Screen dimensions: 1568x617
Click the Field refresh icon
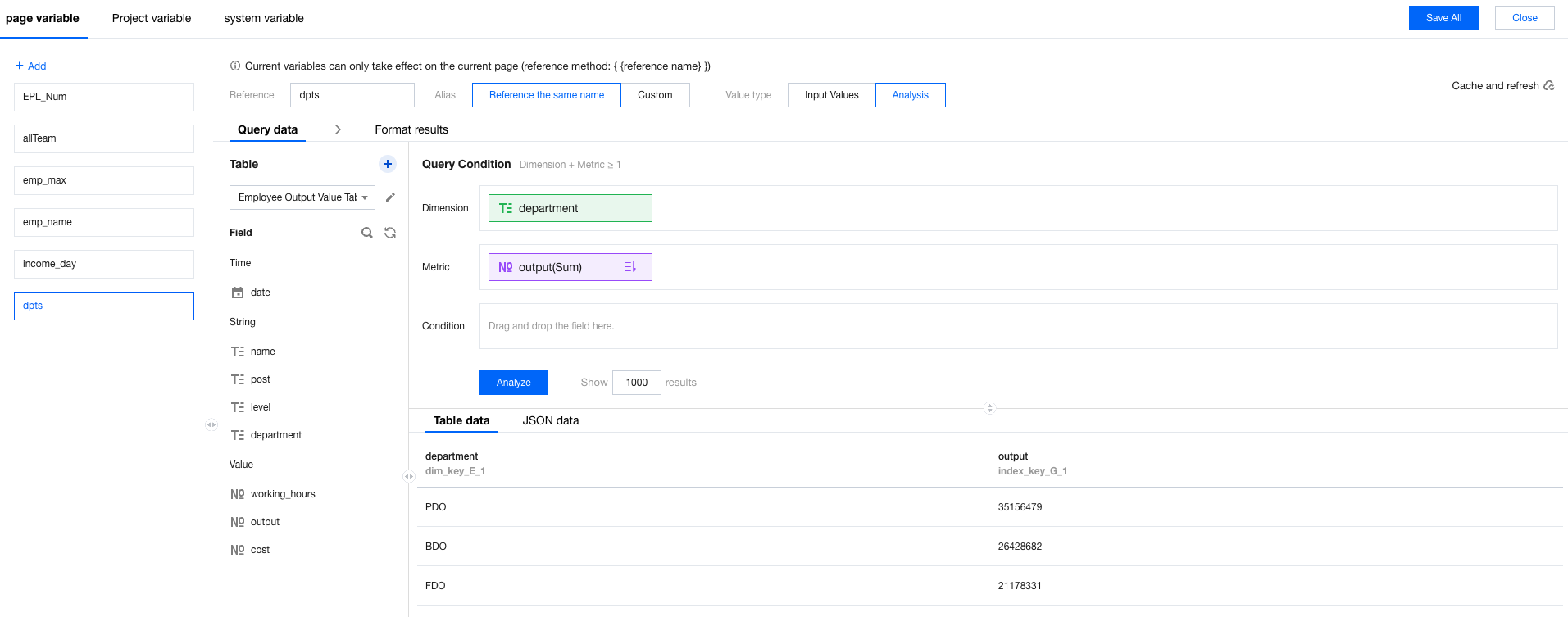390,233
